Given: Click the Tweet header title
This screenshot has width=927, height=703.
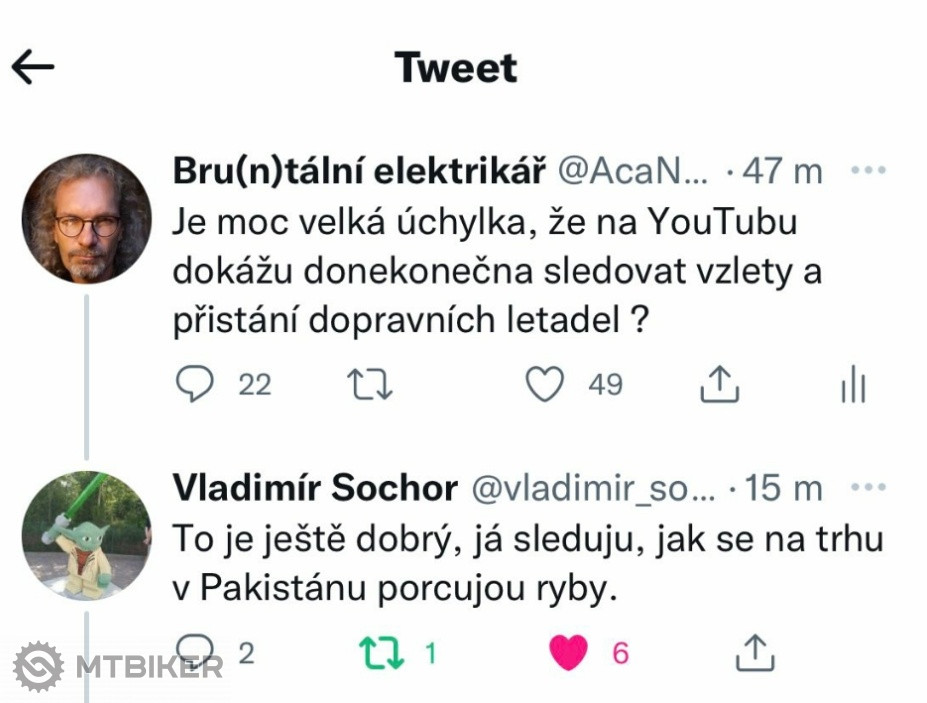Looking at the screenshot, I should (456, 67).
